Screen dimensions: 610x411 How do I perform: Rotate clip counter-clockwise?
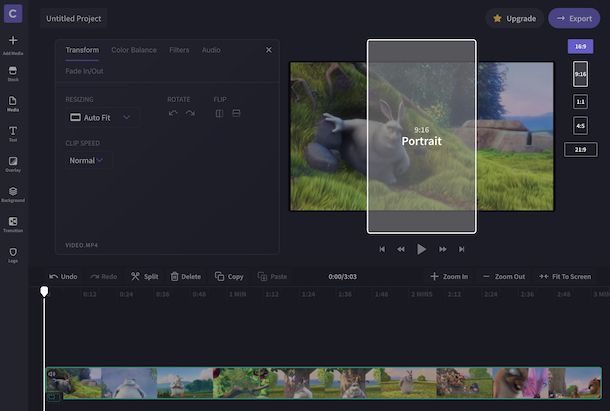click(173, 113)
